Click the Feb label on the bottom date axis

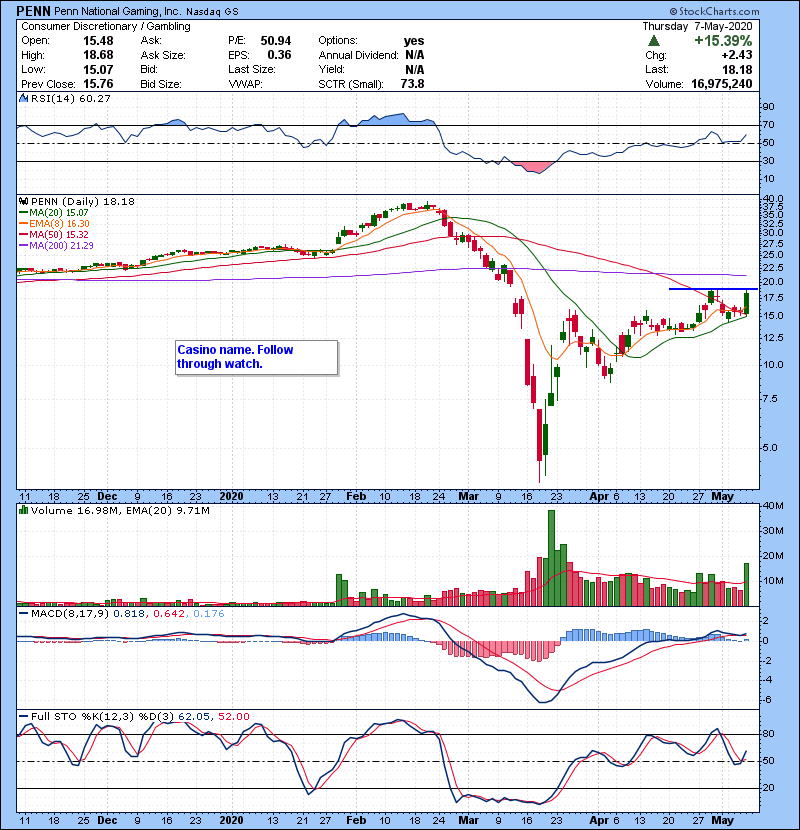[x=356, y=820]
